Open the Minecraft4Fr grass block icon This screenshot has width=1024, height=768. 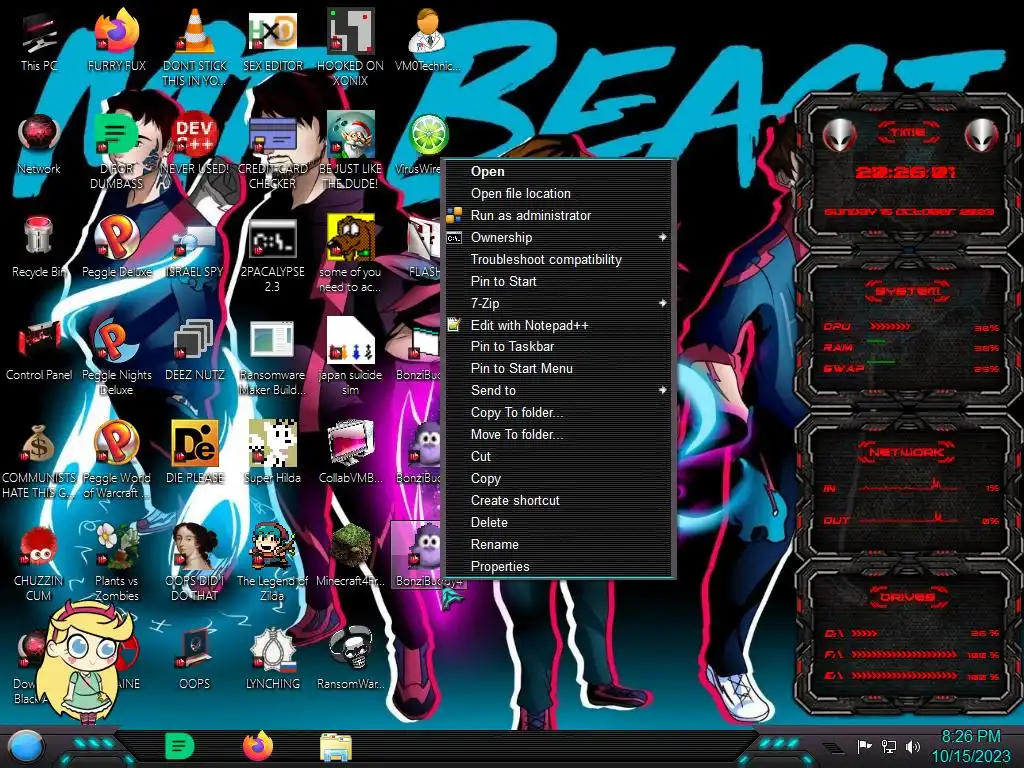pos(350,555)
